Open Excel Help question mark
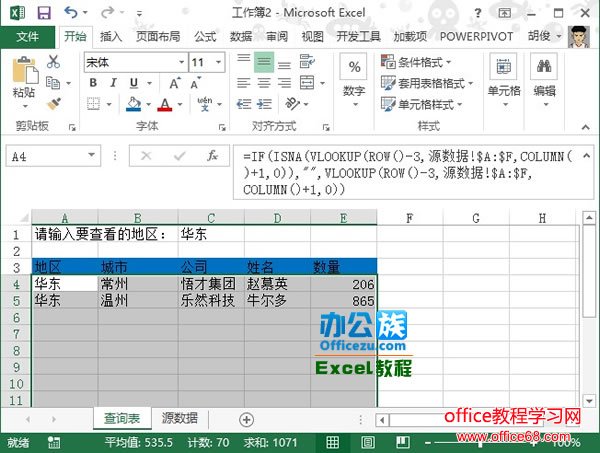Viewport: 600px width, 453px height. (478, 13)
